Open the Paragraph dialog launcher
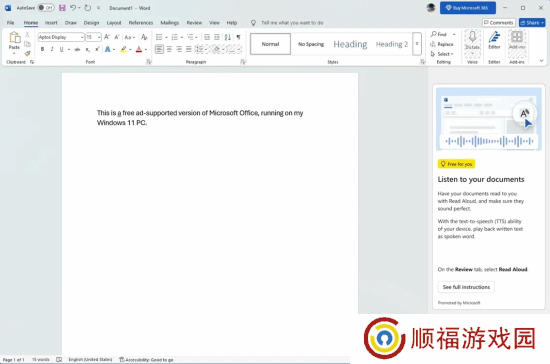 click(243, 62)
